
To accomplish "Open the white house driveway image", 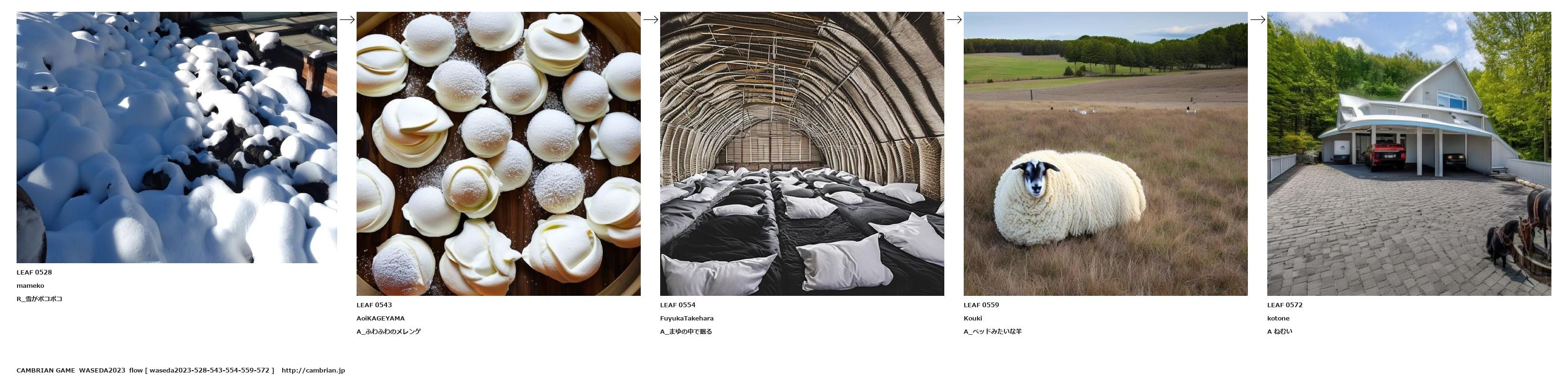I will (1409, 154).
